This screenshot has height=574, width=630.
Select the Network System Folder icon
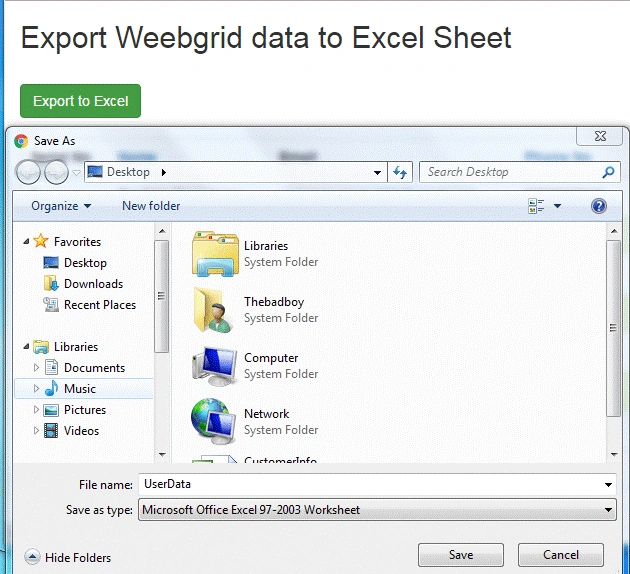(213, 421)
